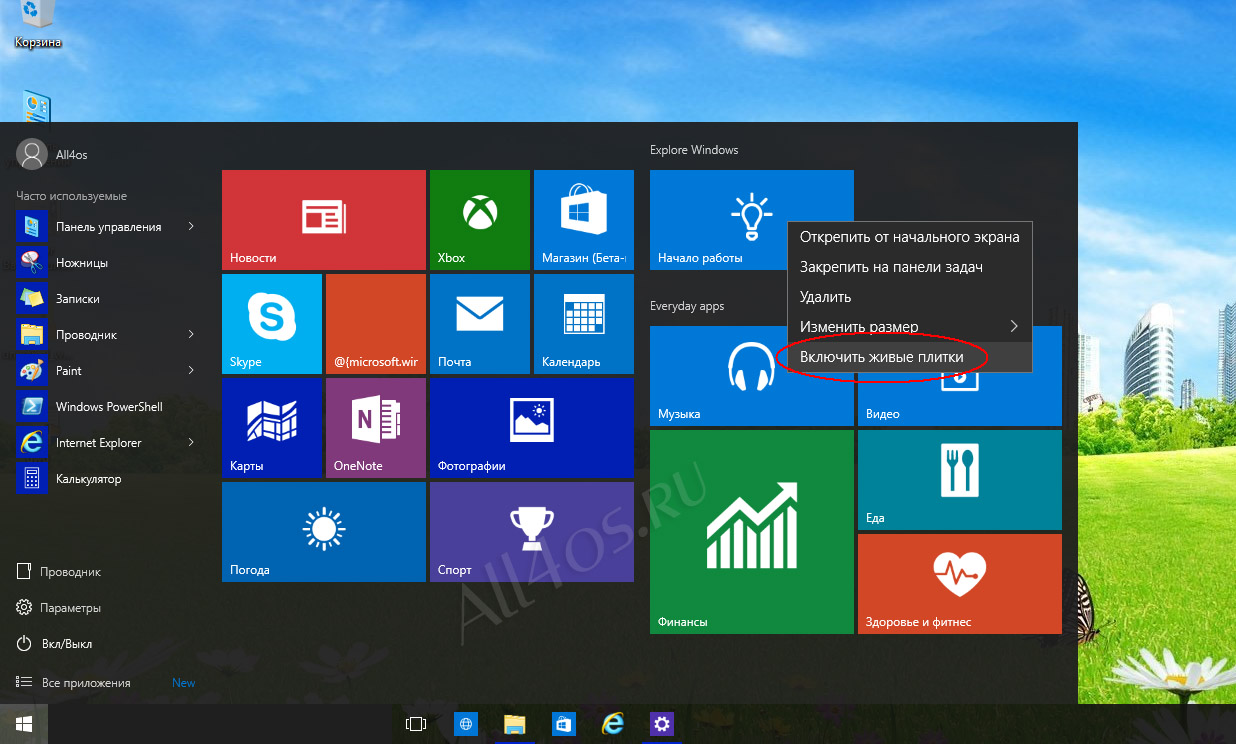
Task: Click the All4os user account
Action: point(53,154)
